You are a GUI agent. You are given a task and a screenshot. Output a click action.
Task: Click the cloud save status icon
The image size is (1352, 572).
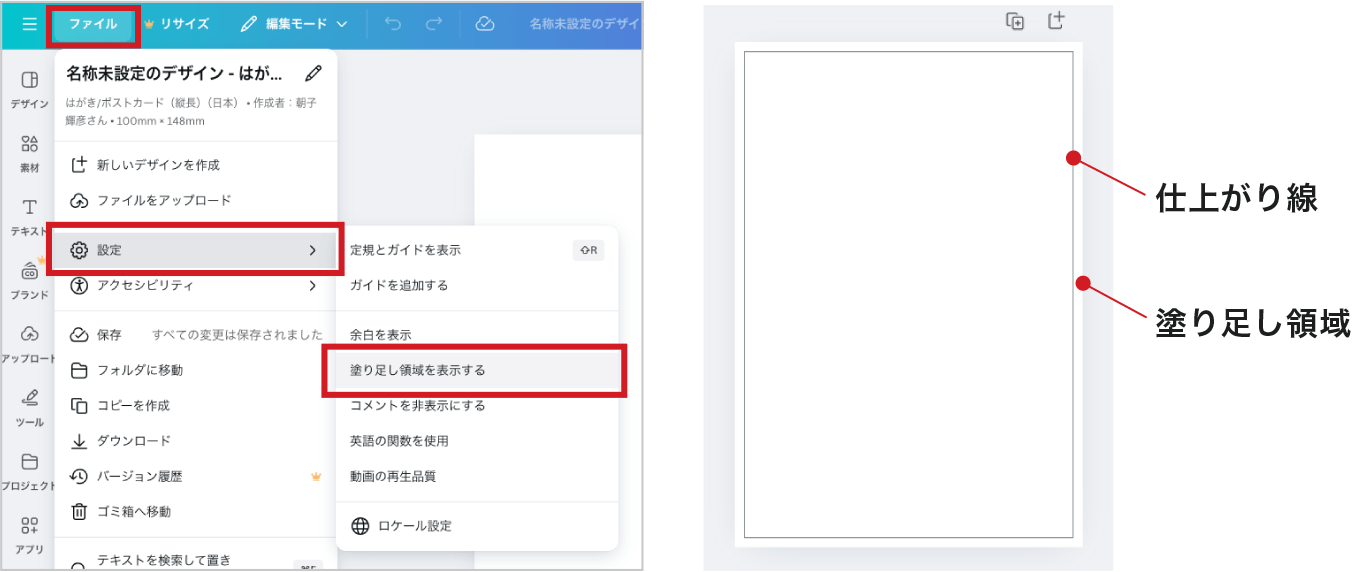485,24
